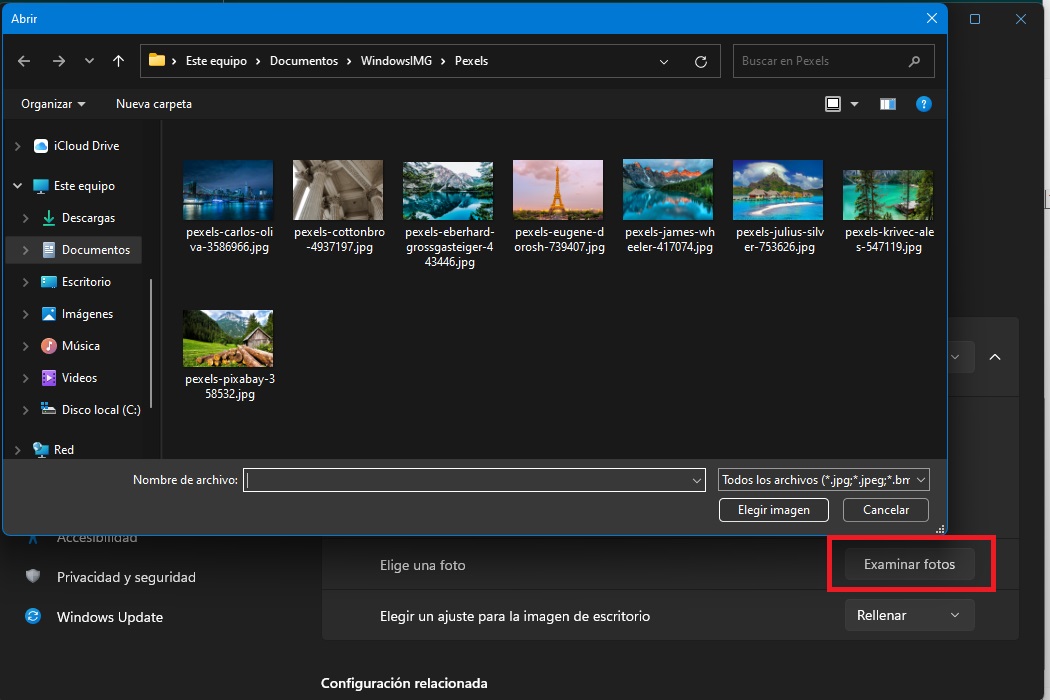Go up one folder level
This screenshot has height=700, width=1050.
pyautogui.click(x=118, y=61)
